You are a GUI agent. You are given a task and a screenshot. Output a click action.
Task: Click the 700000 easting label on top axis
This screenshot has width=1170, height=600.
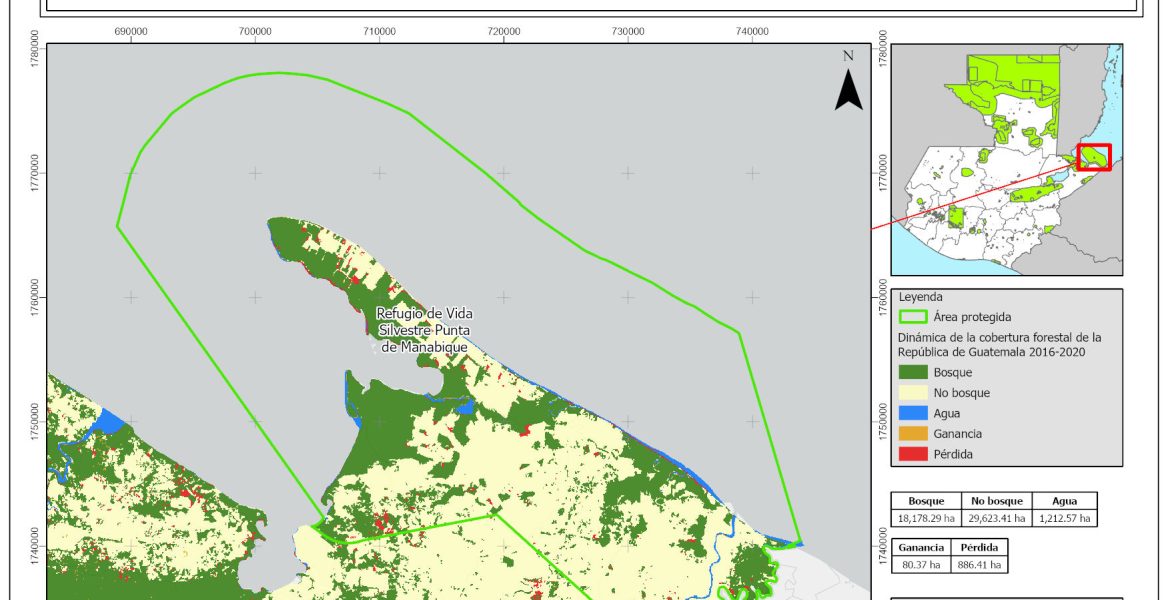coord(255,33)
